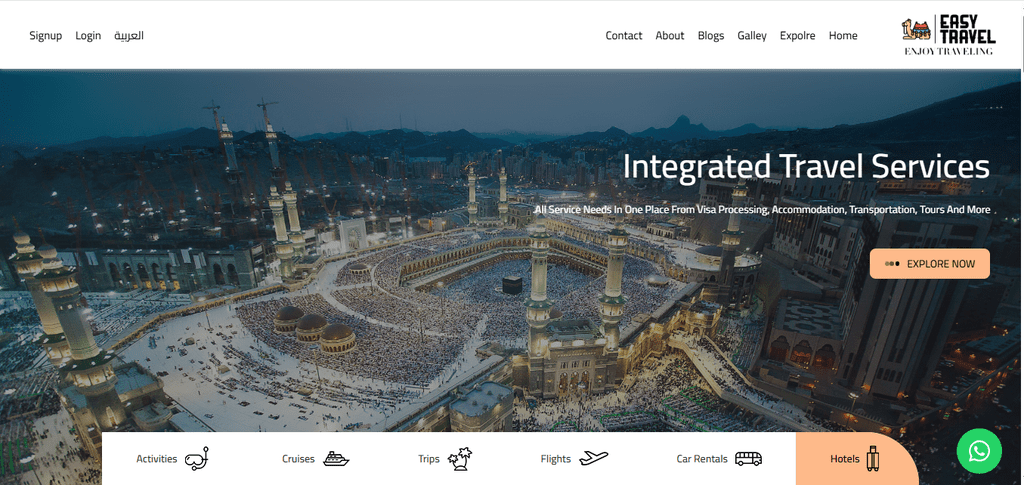Click the 'All Service Needs In One Place' subtitle
The image size is (1024, 485).
[x=762, y=210]
